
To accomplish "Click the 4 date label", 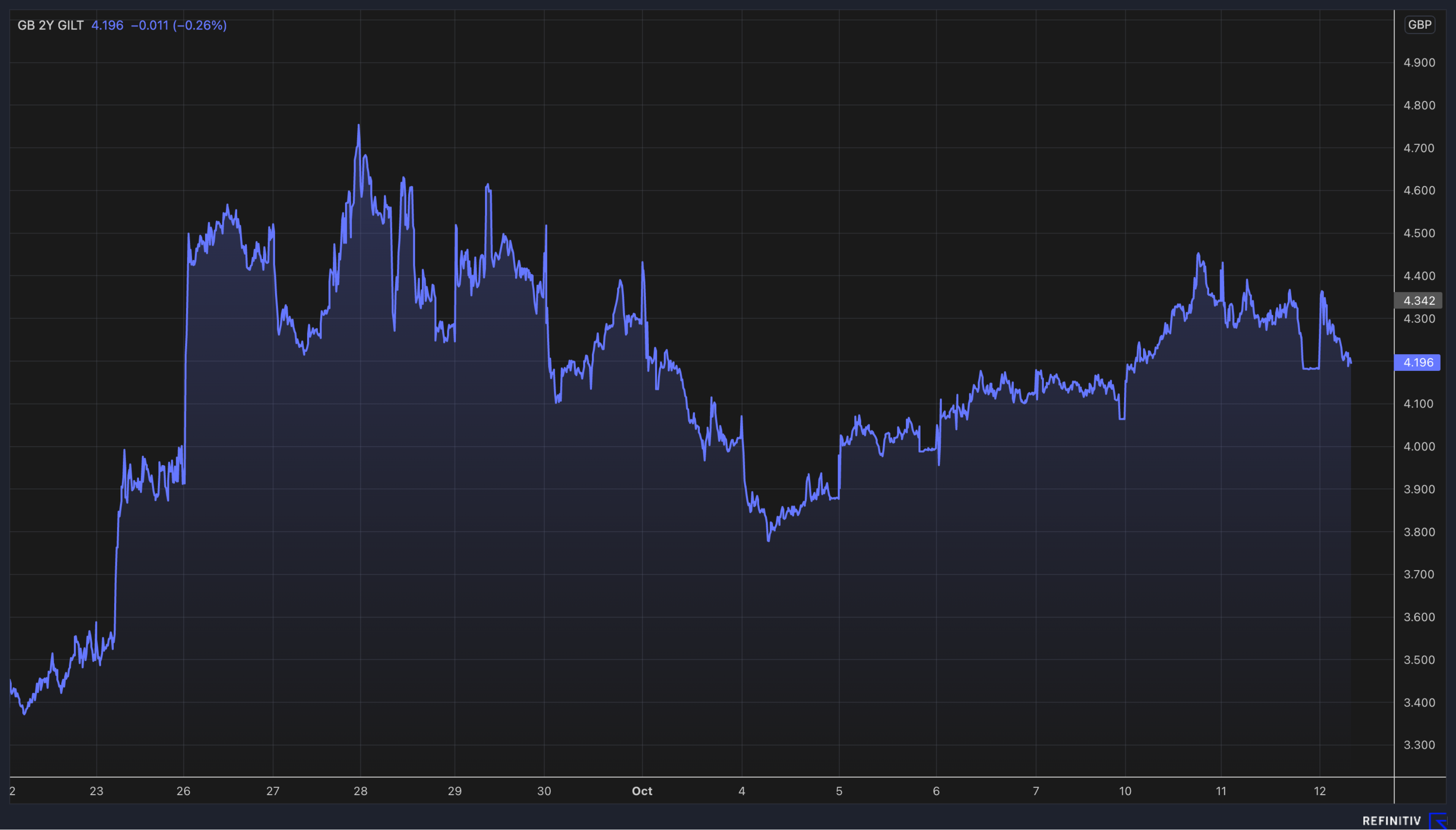I will [x=741, y=791].
